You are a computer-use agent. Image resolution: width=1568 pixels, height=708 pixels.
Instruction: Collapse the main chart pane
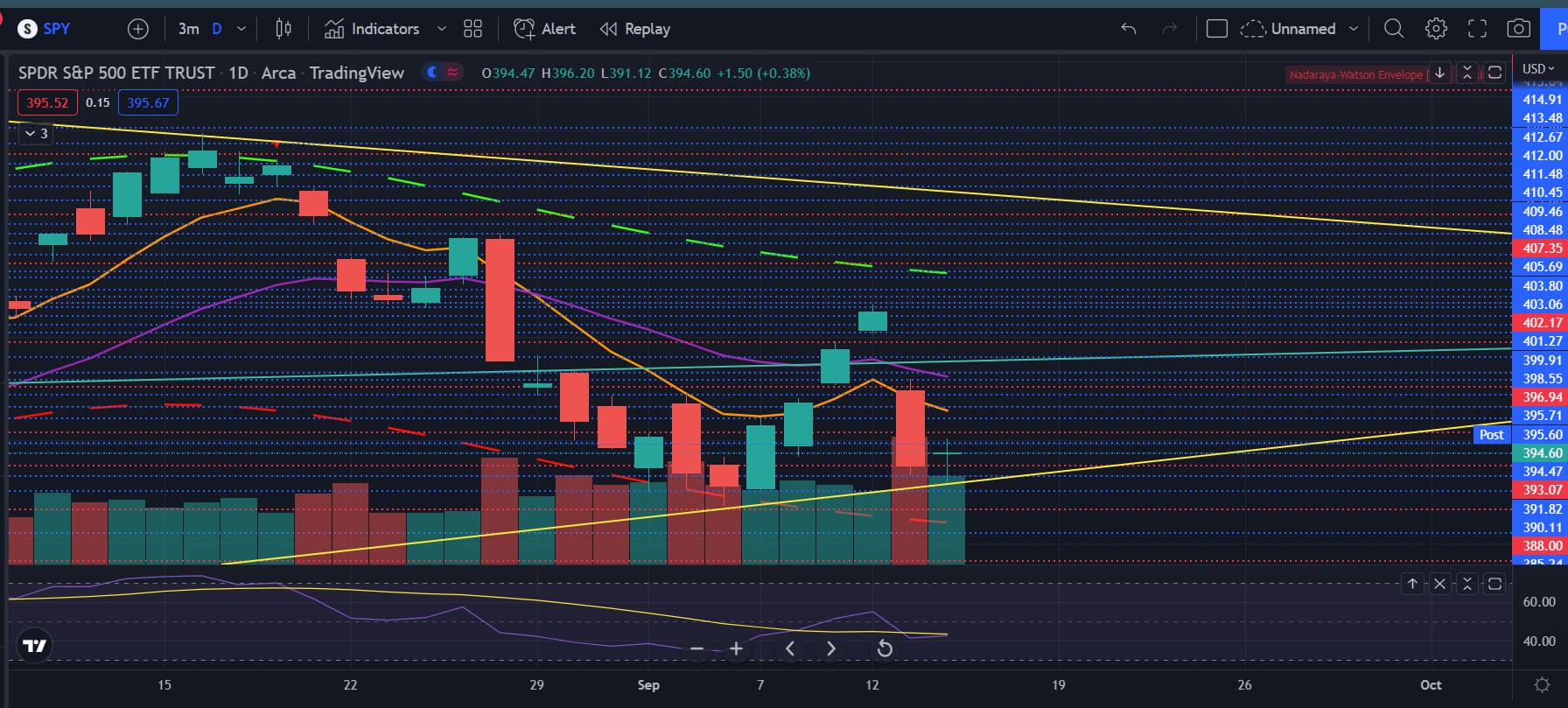click(1467, 73)
